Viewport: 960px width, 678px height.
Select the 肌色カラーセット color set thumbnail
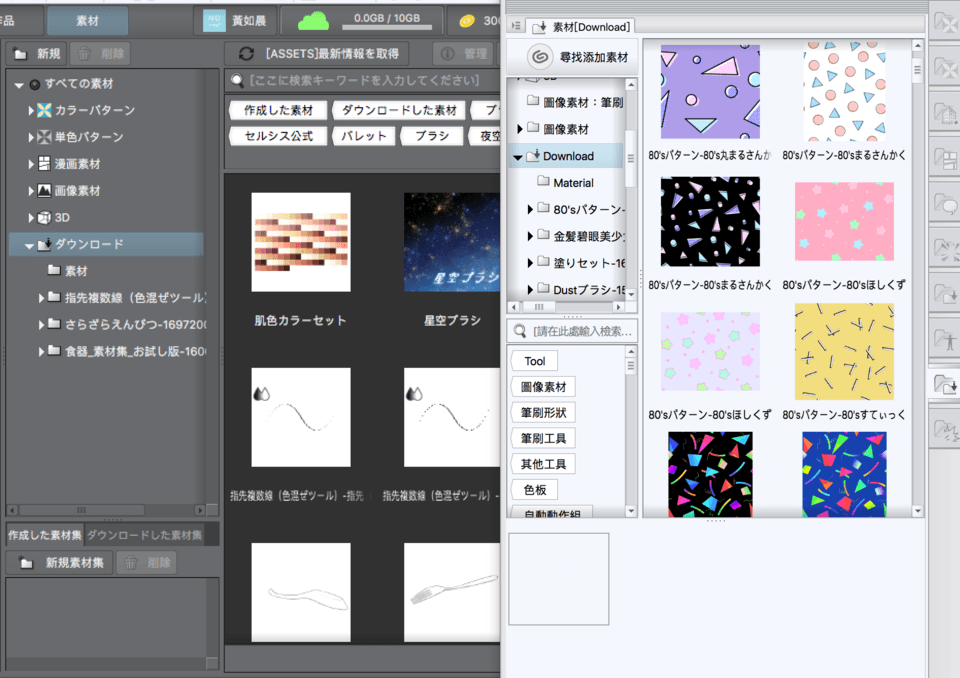click(x=300, y=241)
